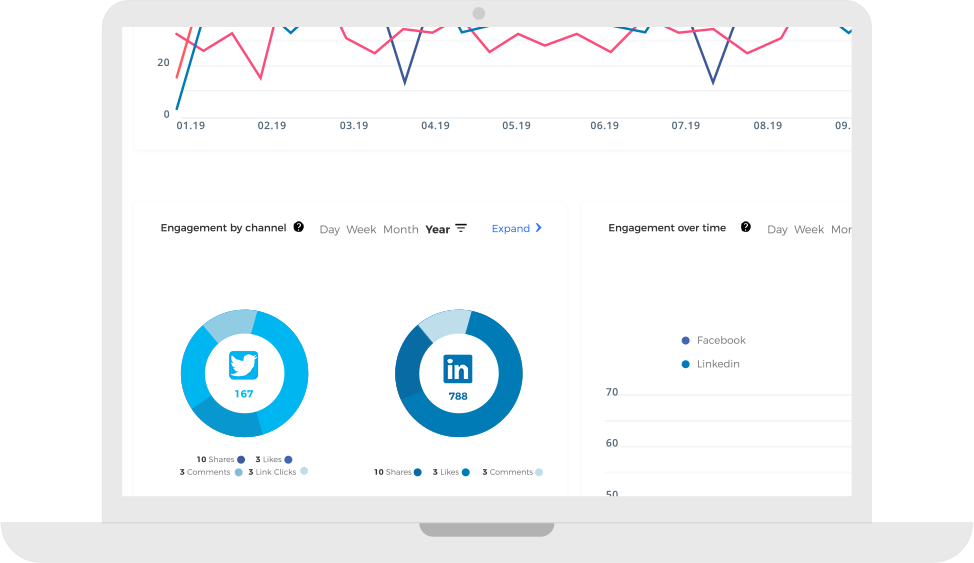Viewport: 974px width, 563px height.
Task: Click the Twitter Shares legend dot
Action: [x=241, y=460]
